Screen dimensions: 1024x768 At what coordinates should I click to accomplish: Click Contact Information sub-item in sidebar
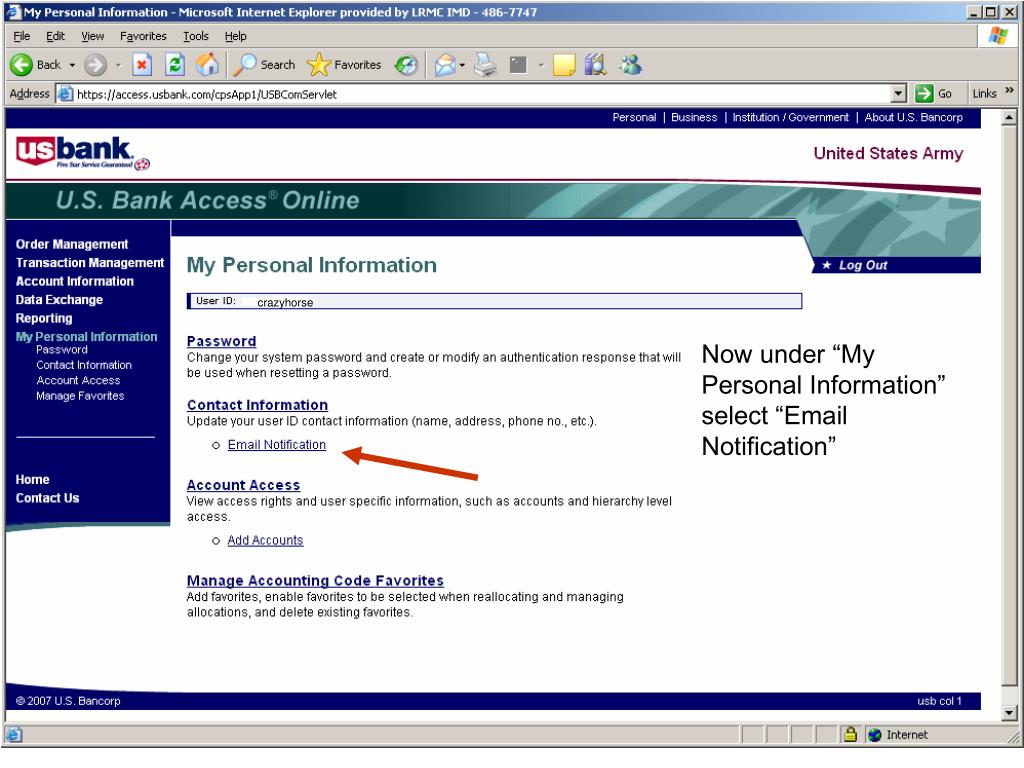click(84, 365)
